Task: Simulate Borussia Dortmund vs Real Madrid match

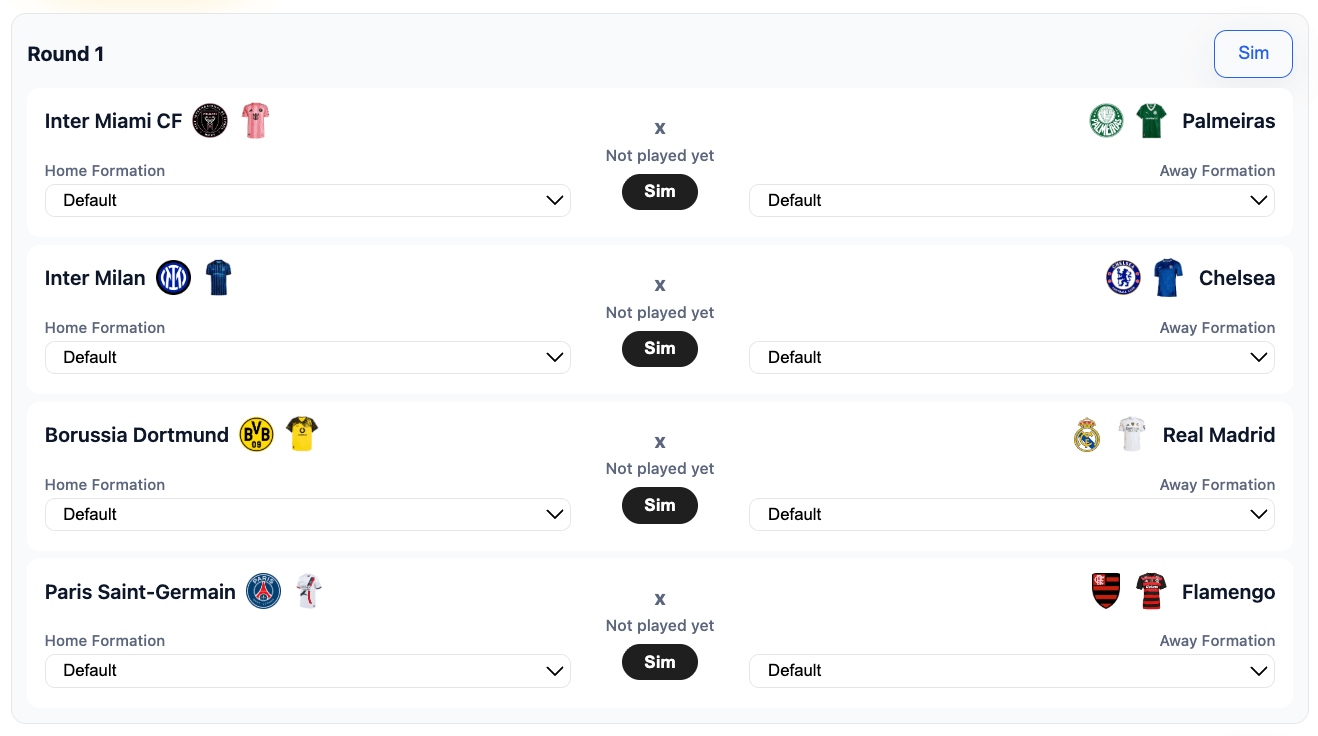Action: pos(660,506)
